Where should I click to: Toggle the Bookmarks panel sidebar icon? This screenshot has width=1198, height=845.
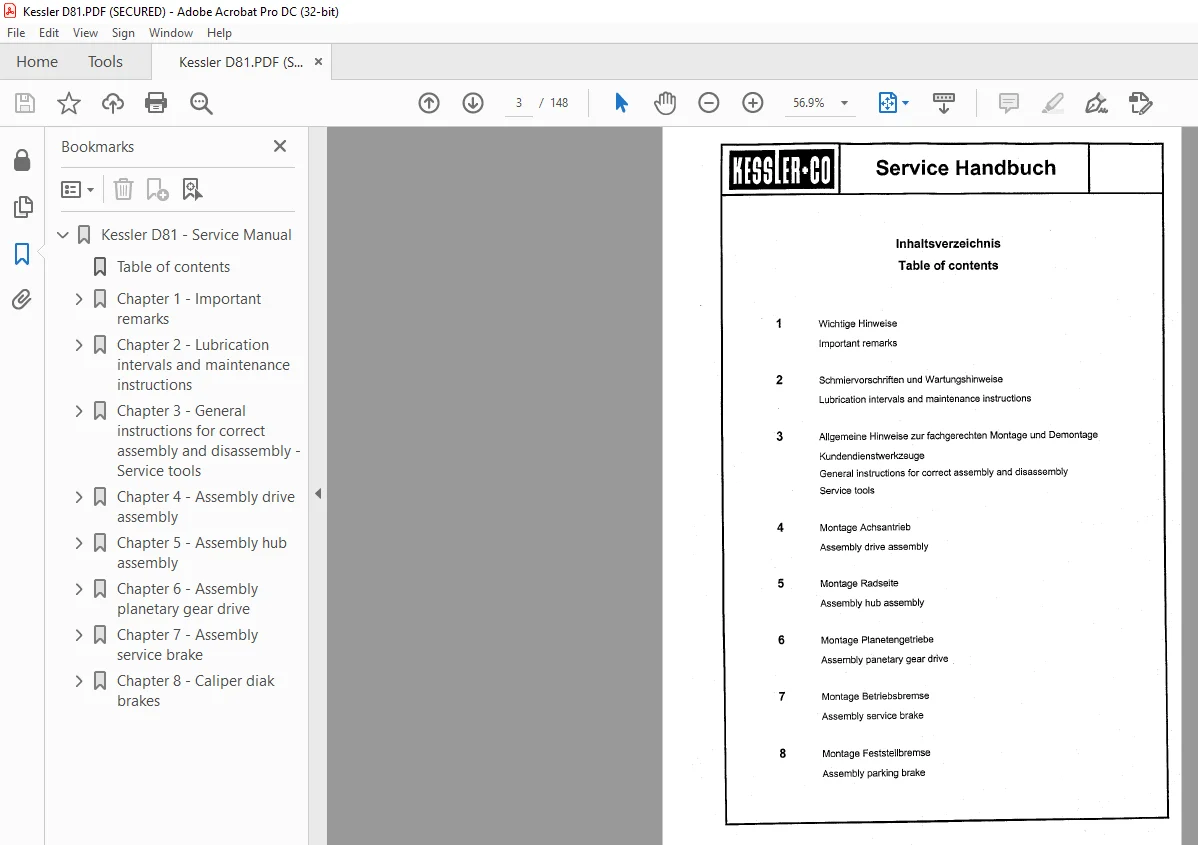22,254
